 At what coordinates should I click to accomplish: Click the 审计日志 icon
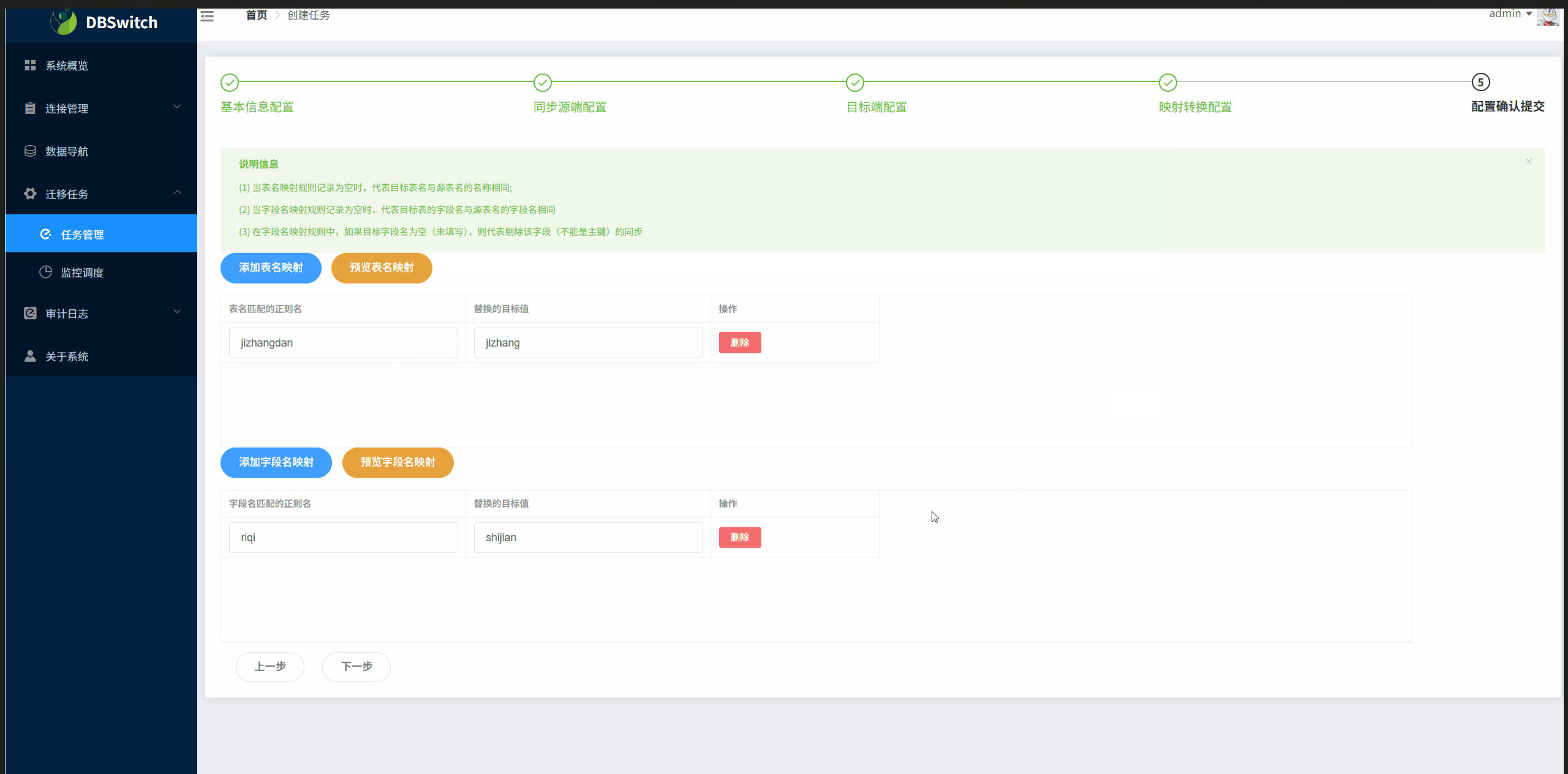(30, 314)
